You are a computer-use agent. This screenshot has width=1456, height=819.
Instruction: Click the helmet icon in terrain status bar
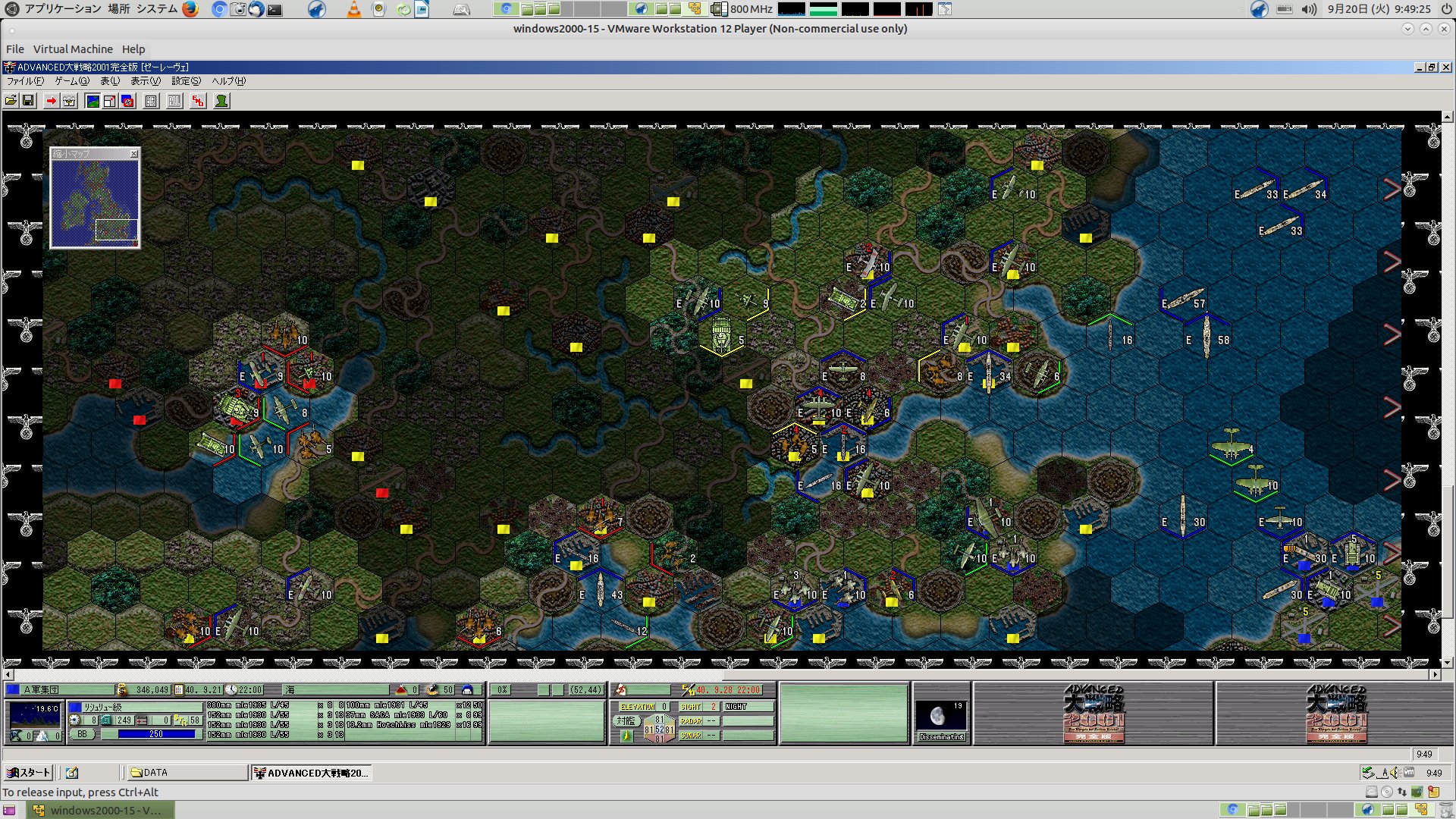tap(467, 690)
